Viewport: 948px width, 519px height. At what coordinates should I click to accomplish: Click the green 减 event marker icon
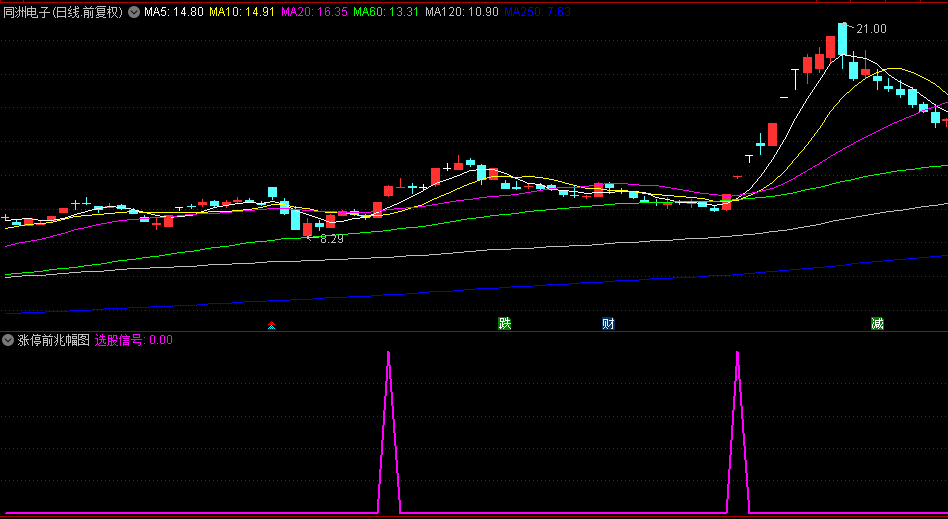tap(877, 323)
